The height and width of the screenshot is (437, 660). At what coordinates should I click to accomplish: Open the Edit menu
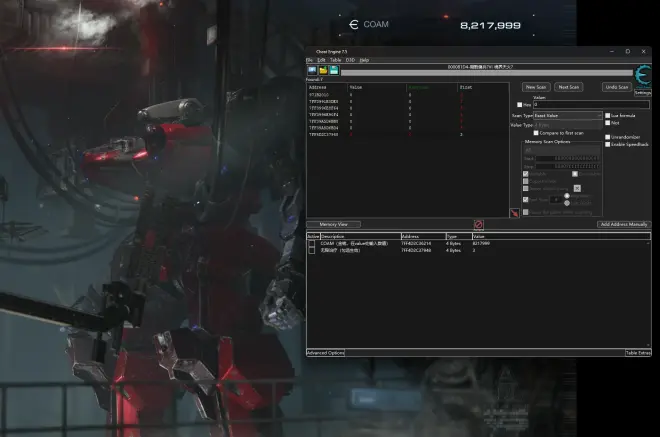click(x=322, y=60)
